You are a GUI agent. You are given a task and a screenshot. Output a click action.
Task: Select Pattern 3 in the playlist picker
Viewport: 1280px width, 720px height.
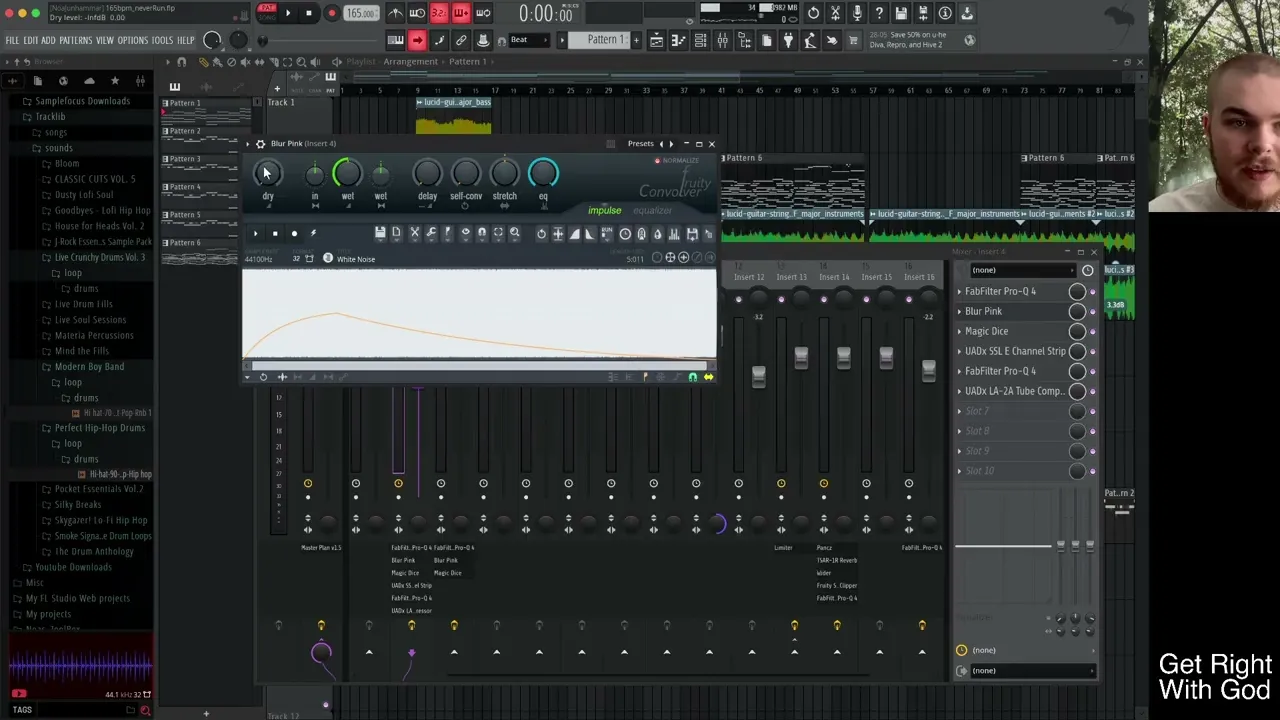pos(184,159)
